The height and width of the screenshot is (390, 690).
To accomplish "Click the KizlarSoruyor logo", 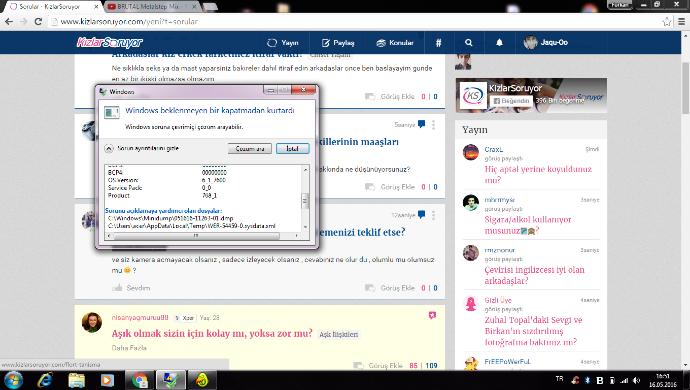I will click(110, 42).
